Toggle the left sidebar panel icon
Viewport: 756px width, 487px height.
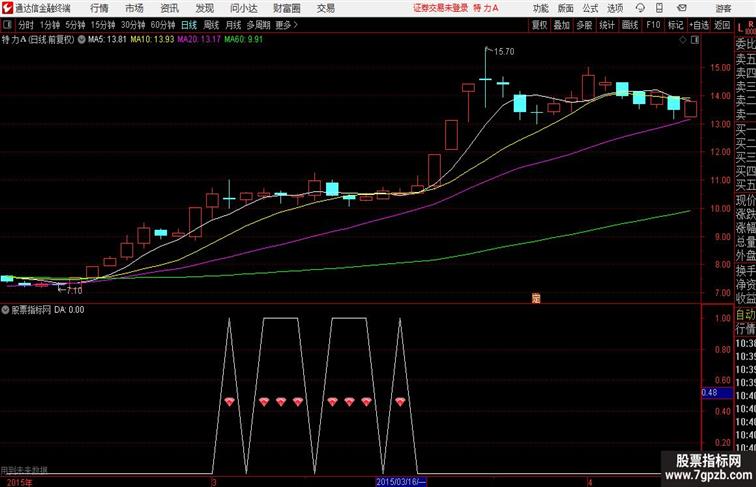tap(7, 25)
